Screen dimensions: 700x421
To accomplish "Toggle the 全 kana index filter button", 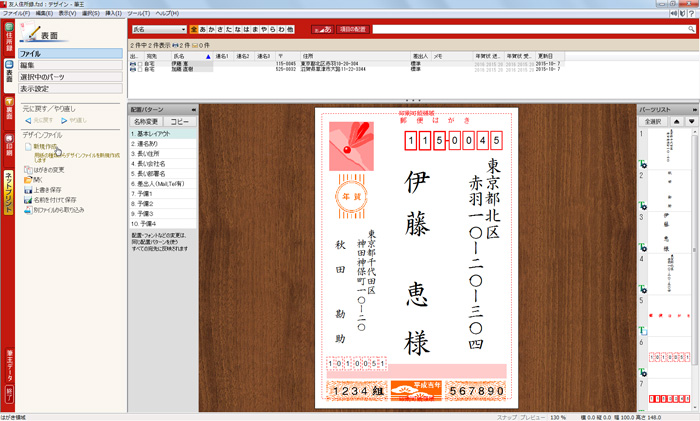I will 193,31.
